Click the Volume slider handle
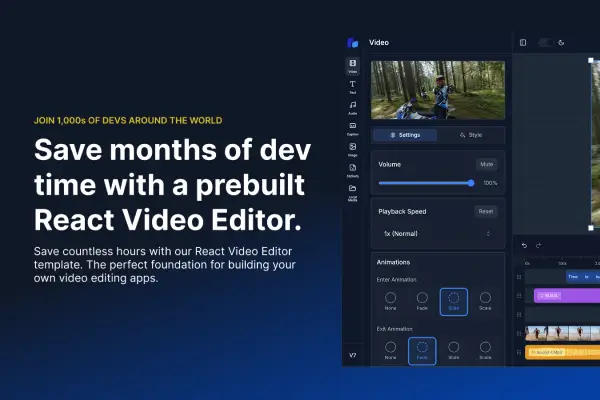Viewport: 600px width, 400px height. (471, 183)
